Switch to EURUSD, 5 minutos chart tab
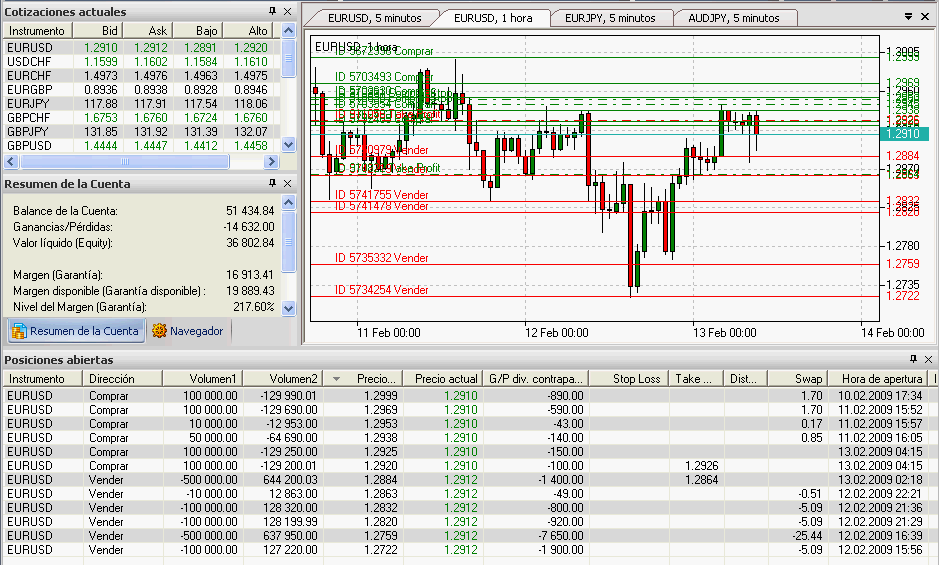Viewport: 939px width, 565px height. [x=374, y=18]
